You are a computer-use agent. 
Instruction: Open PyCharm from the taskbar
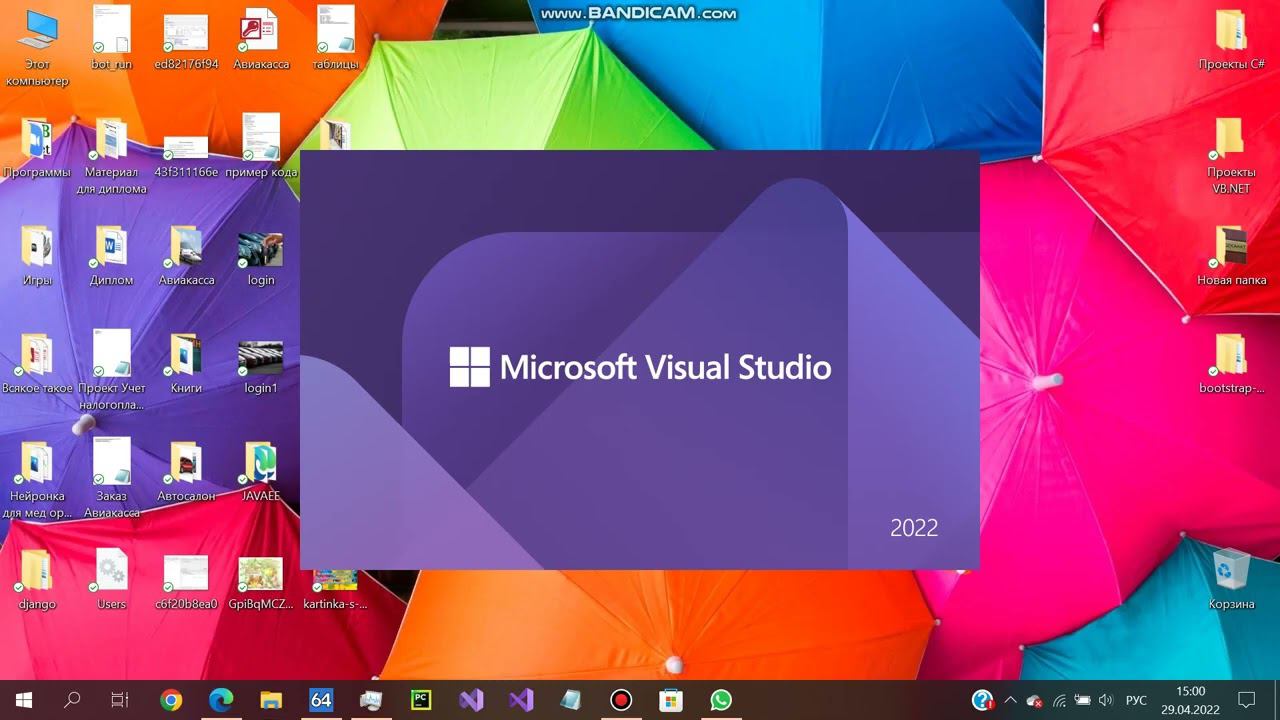coord(421,700)
